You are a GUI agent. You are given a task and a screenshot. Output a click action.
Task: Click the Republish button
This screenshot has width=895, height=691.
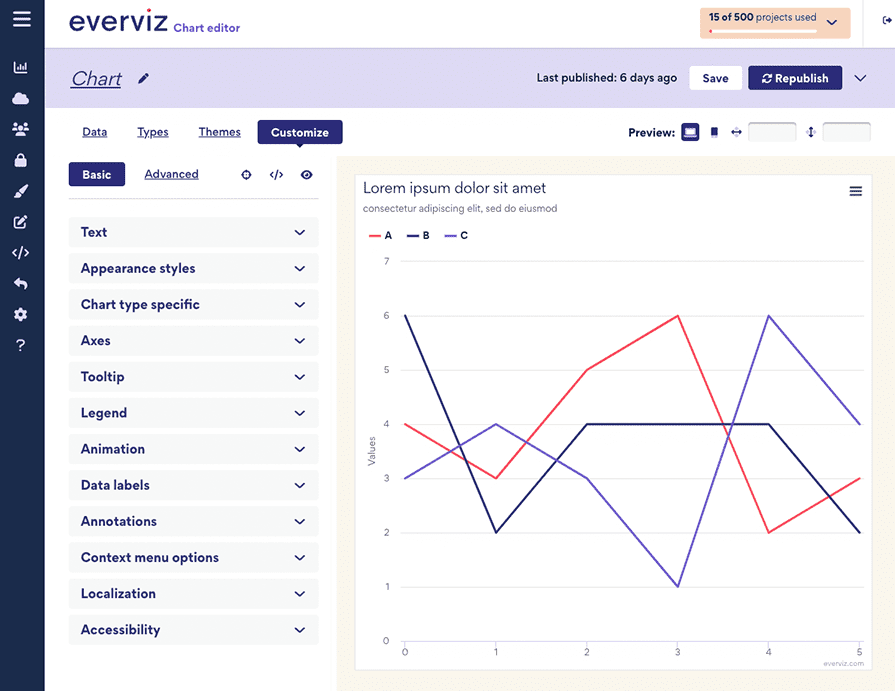[795, 78]
